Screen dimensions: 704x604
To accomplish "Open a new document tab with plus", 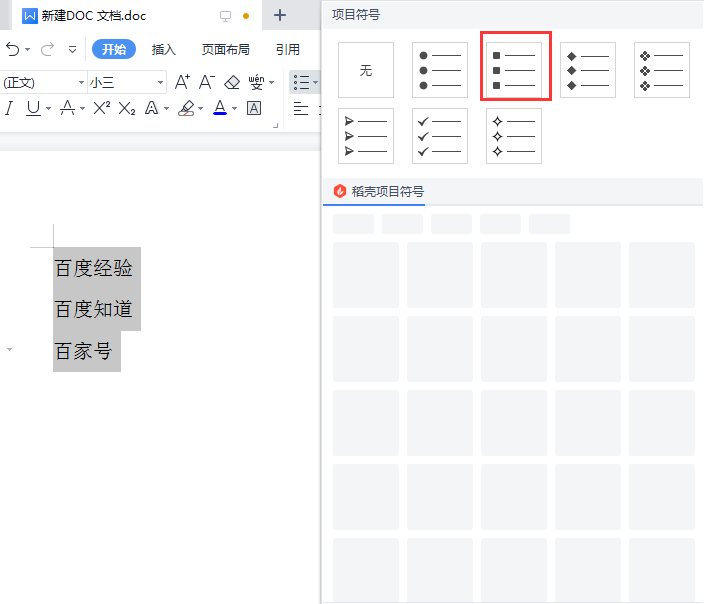I will [x=280, y=15].
